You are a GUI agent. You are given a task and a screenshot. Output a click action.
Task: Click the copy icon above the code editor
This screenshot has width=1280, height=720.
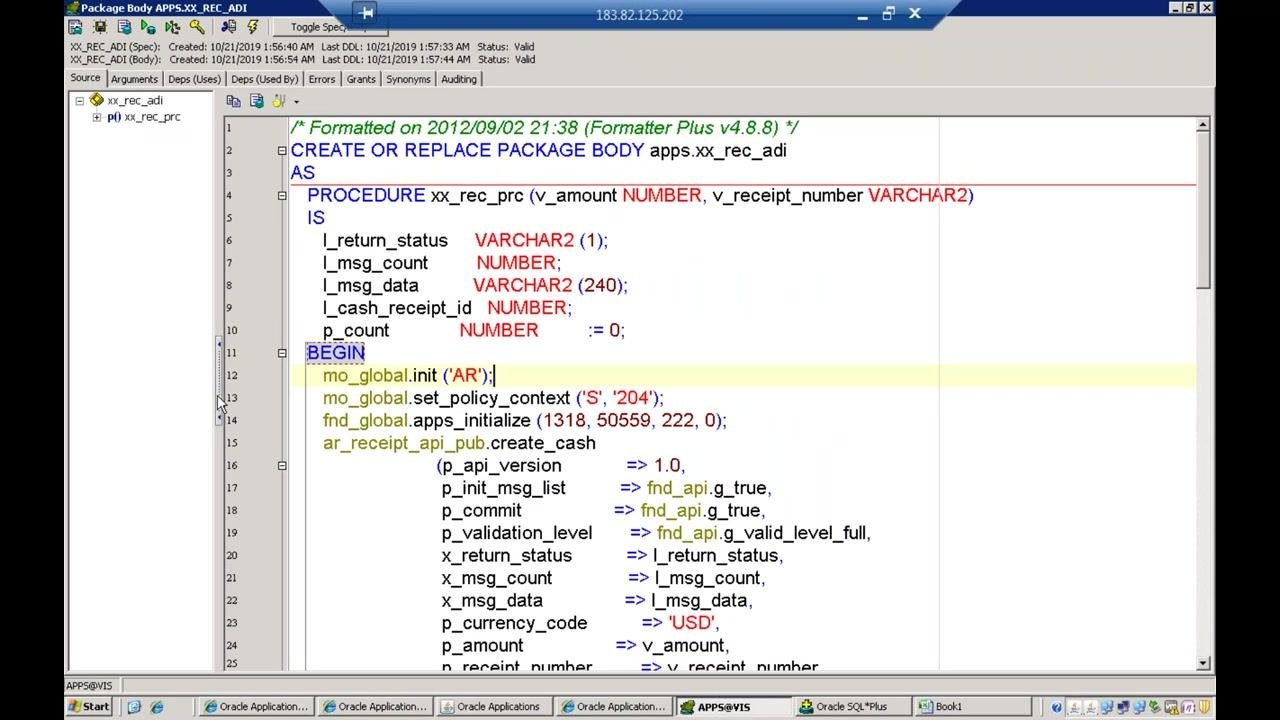point(234,101)
